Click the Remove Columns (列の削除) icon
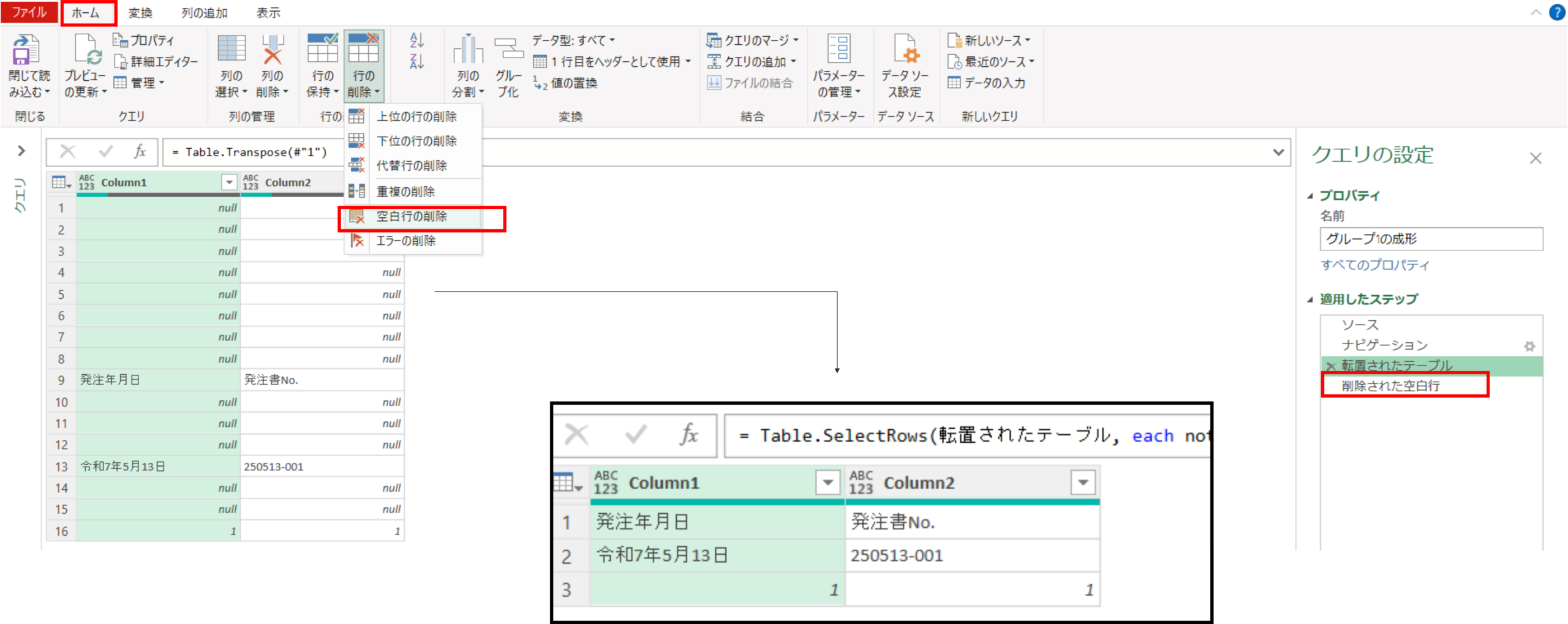Screen dimensions: 1568x624 [273, 49]
